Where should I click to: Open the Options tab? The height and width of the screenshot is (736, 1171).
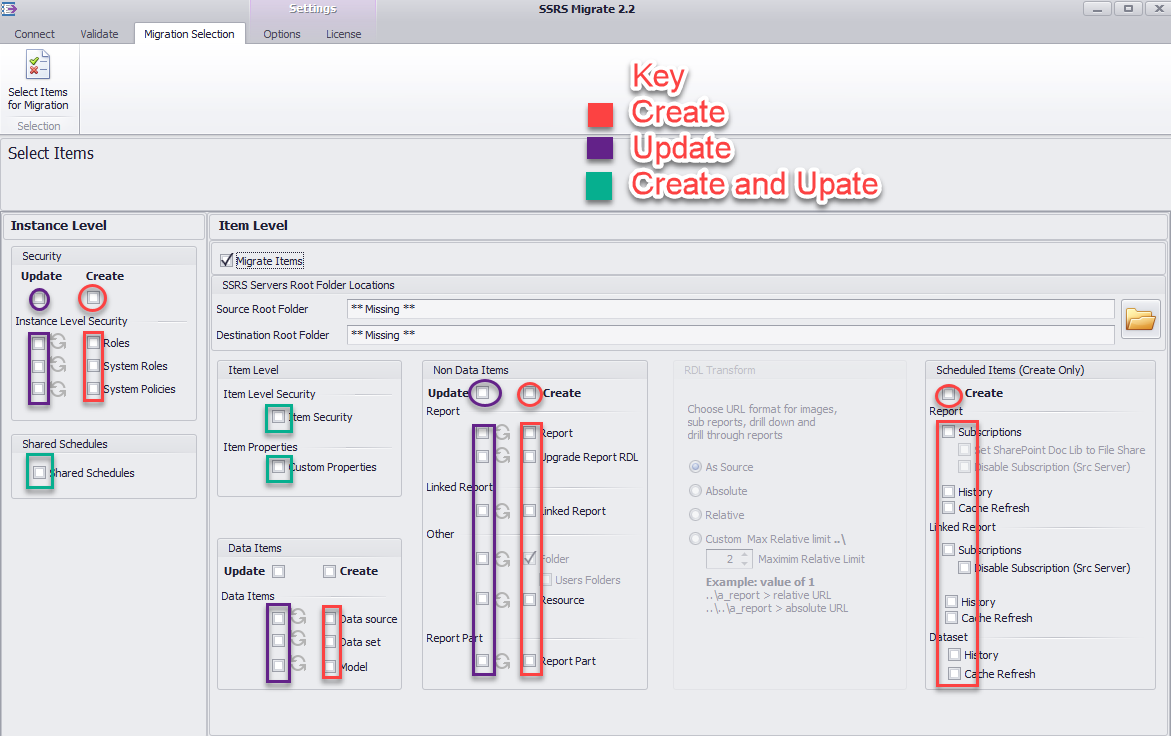click(282, 34)
